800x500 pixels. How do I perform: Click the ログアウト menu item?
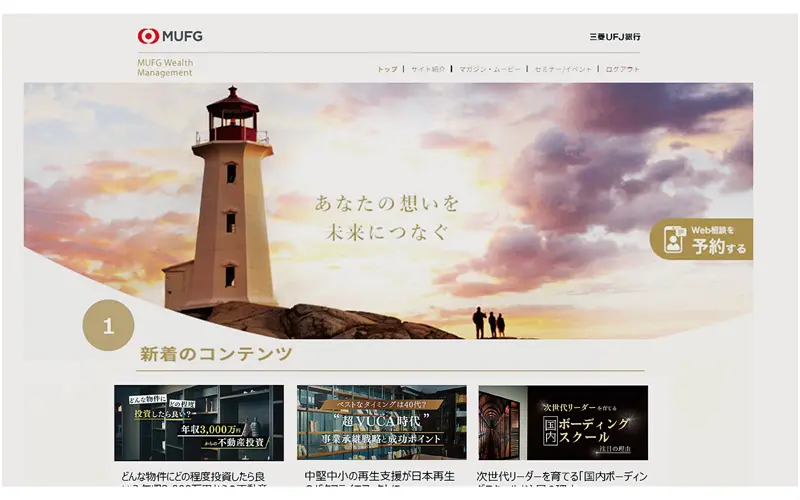[622, 69]
